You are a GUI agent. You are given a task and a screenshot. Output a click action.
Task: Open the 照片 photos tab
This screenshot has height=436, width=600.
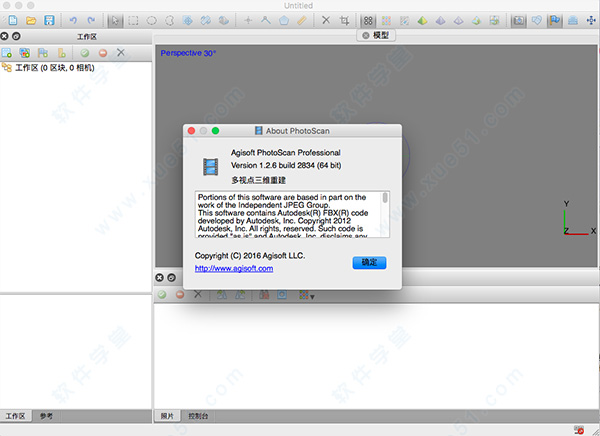click(167, 416)
